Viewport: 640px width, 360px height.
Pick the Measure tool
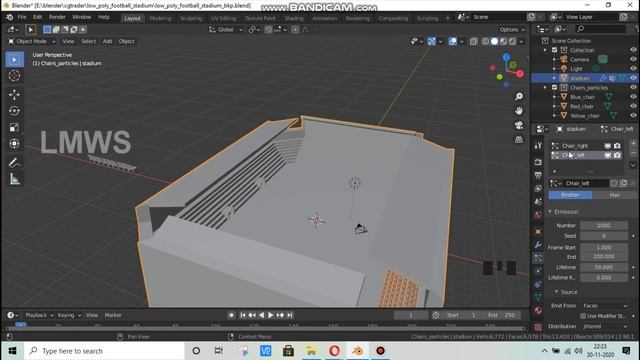tap(14, 179)
